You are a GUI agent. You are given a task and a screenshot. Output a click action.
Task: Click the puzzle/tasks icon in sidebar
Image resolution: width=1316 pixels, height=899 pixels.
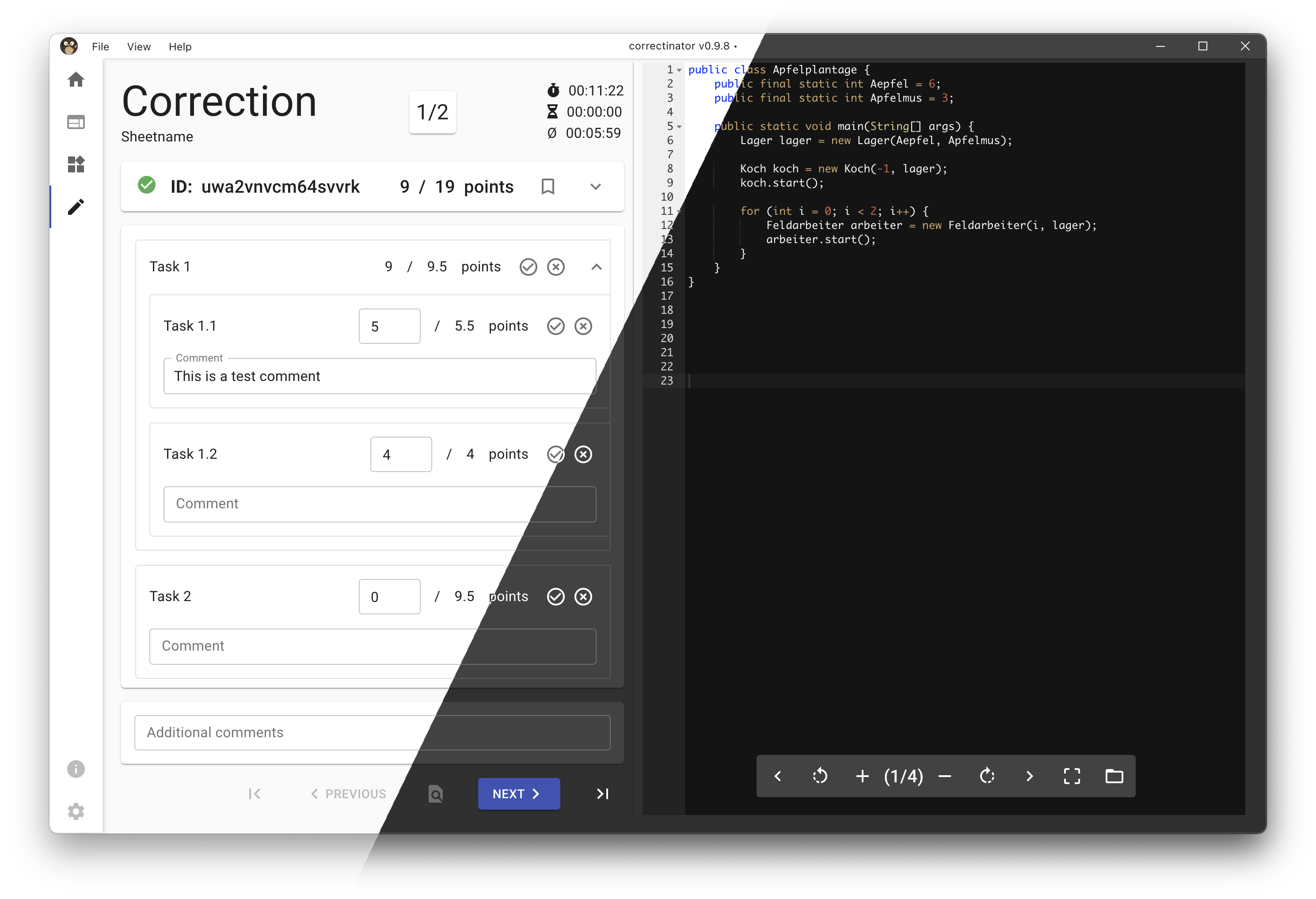tap(77, 164)
